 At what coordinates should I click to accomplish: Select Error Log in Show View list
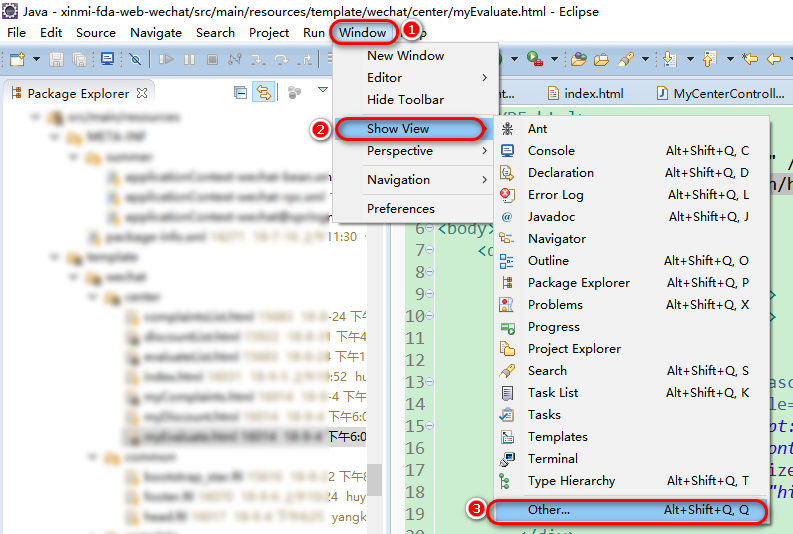[632, 195]
